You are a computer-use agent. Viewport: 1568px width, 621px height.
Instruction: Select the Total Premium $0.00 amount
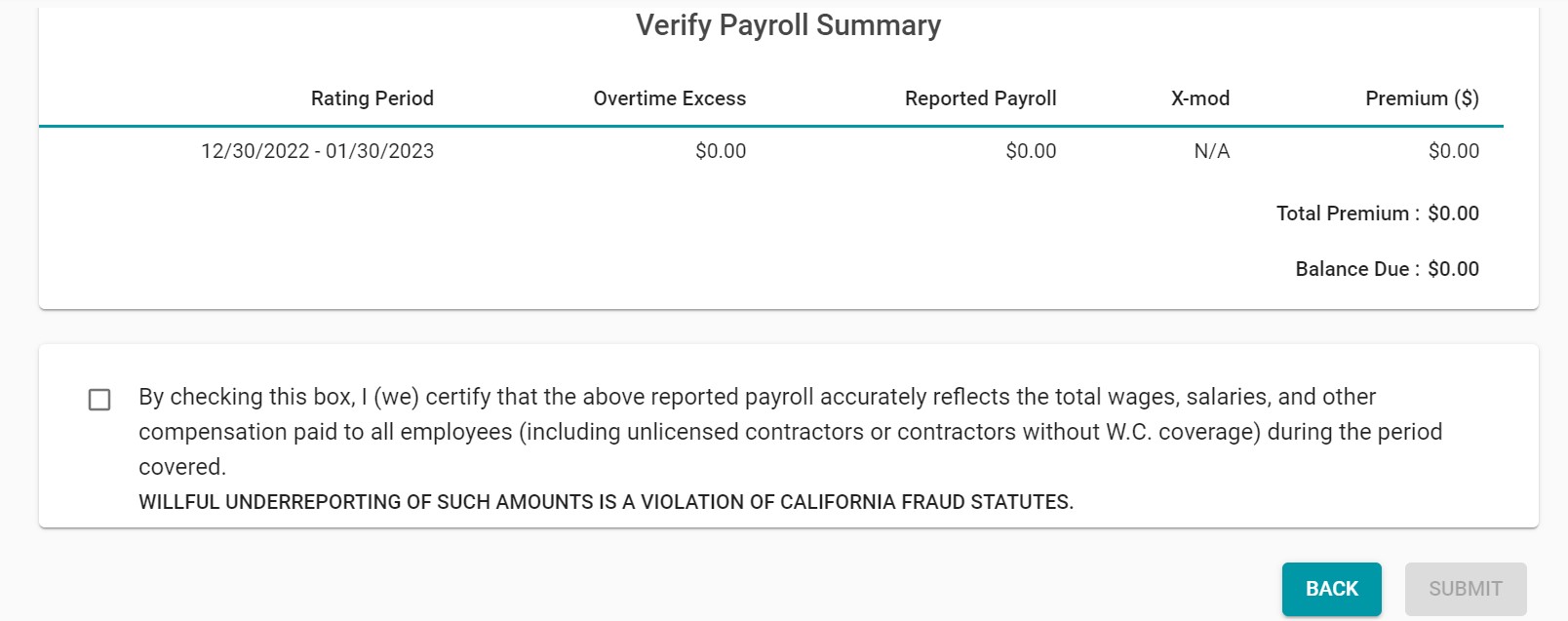[x=1453, y=213]
